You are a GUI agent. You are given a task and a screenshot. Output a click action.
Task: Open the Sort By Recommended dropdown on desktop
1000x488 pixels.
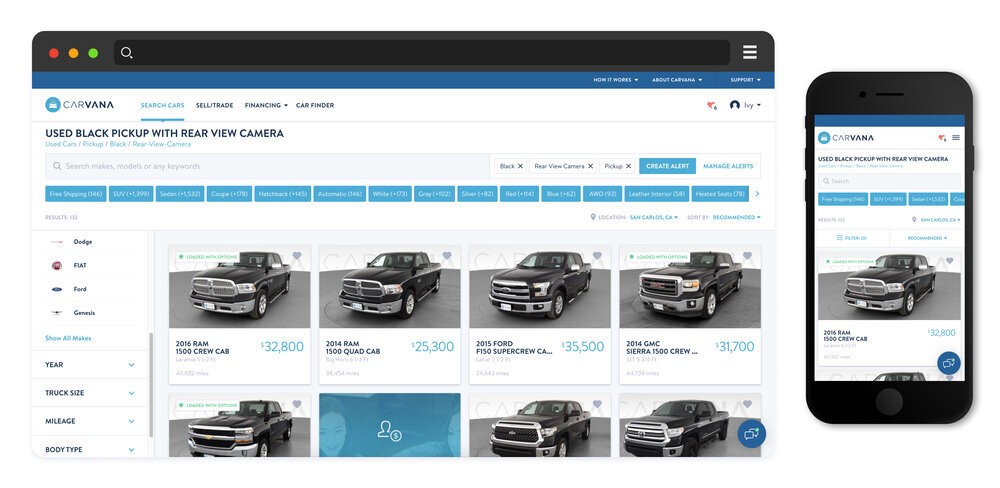737,218
